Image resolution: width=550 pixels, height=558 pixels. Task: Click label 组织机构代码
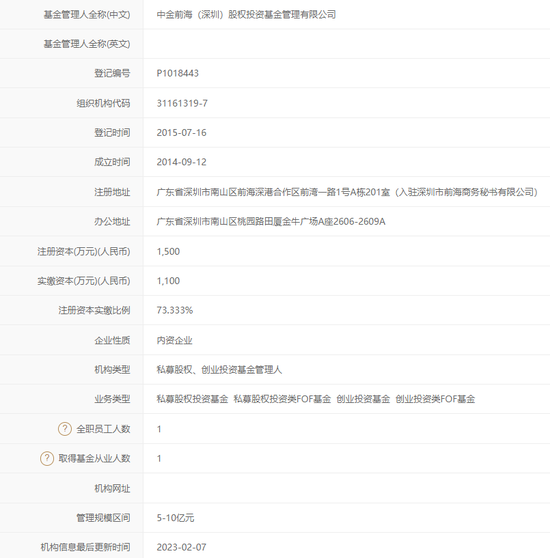103,103
